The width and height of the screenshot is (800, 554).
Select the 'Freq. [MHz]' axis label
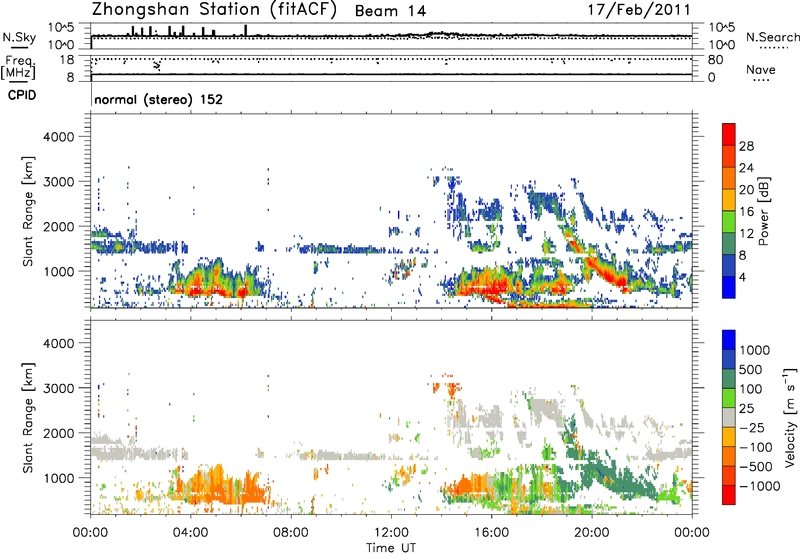pos(19,67)
